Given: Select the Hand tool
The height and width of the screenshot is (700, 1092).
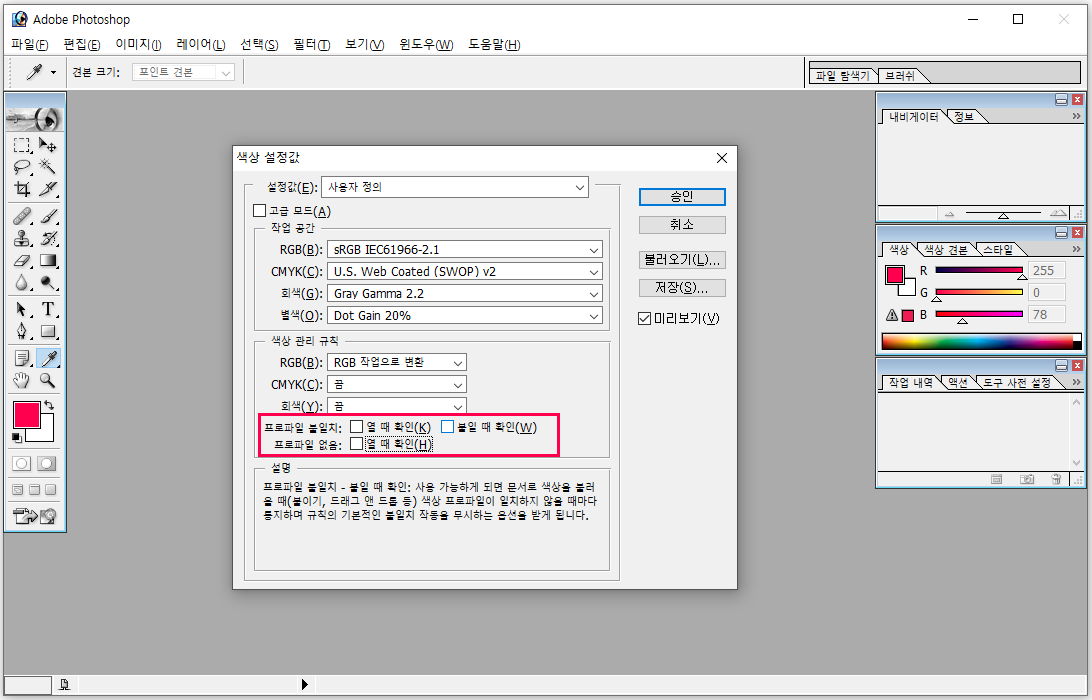Looking at the screenshot, I should pyautogui.click(x=22, y=380).
